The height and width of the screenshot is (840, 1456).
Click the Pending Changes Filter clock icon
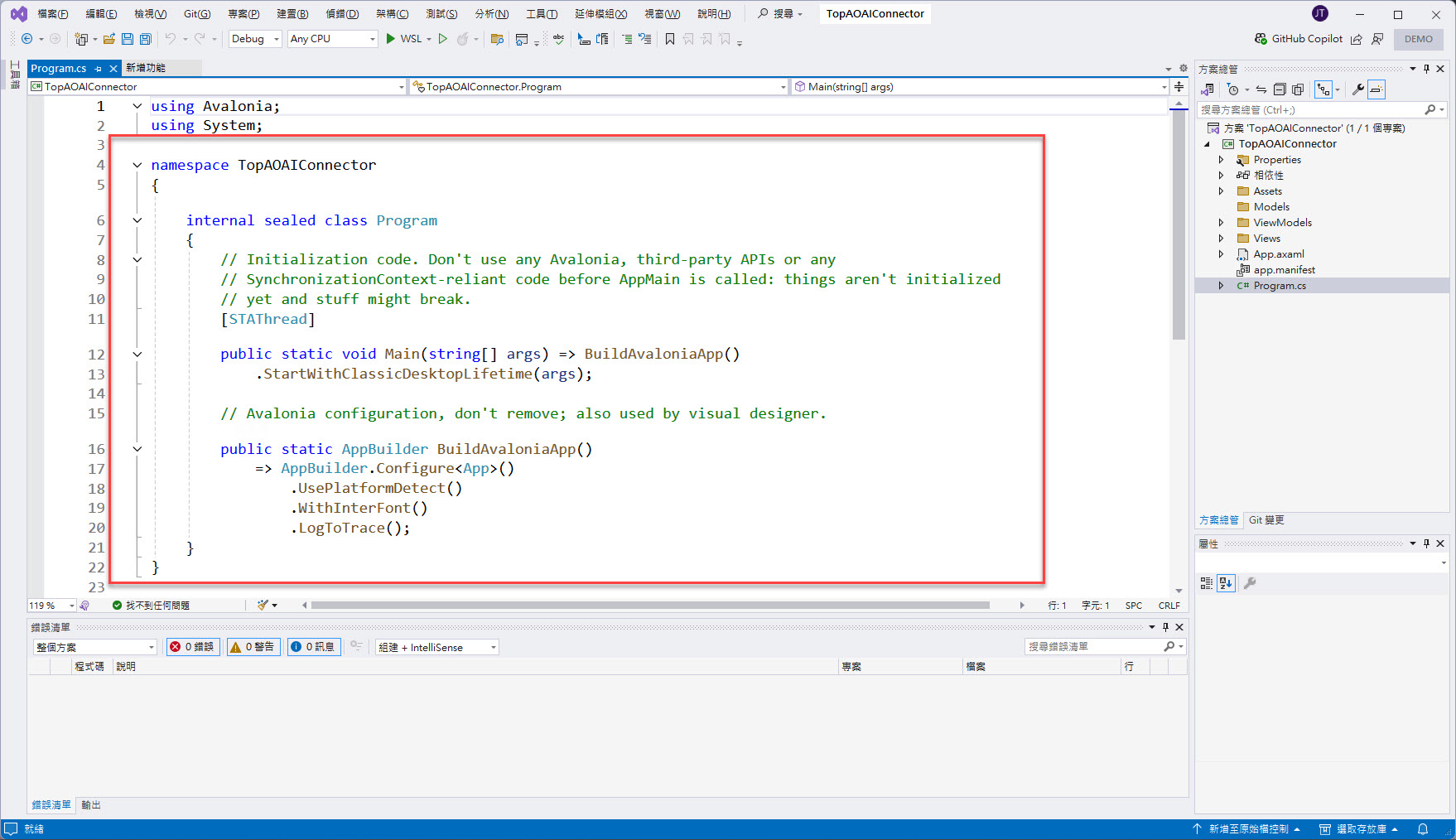1233,89
